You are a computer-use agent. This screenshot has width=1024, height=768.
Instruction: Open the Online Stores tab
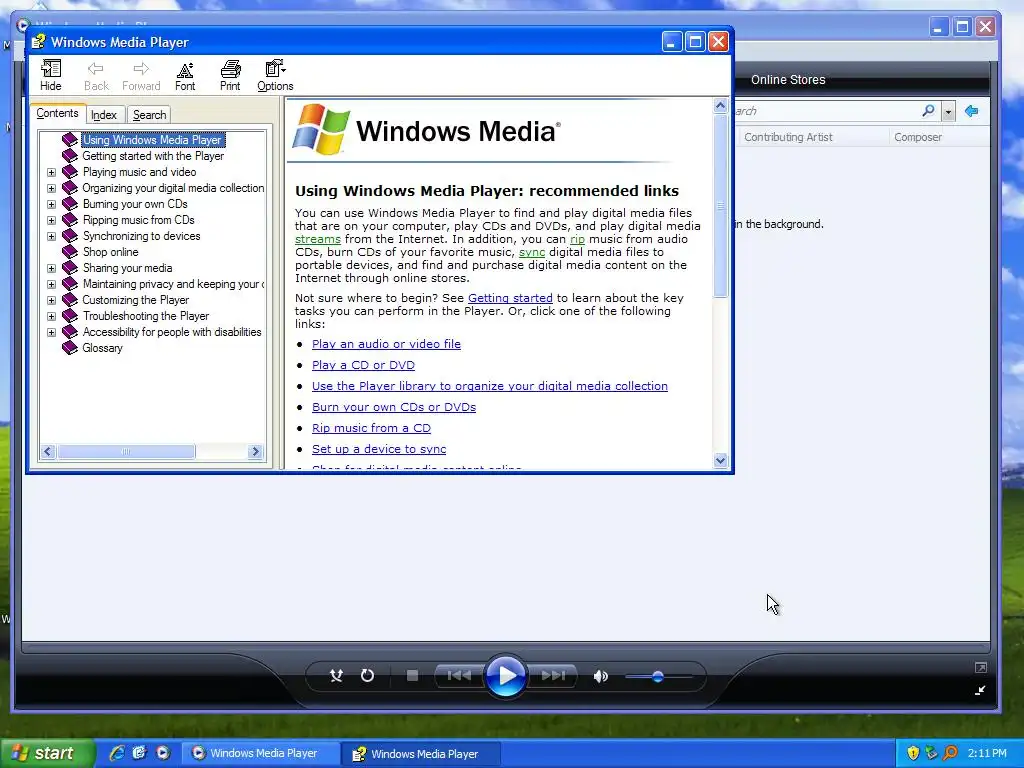788,80
